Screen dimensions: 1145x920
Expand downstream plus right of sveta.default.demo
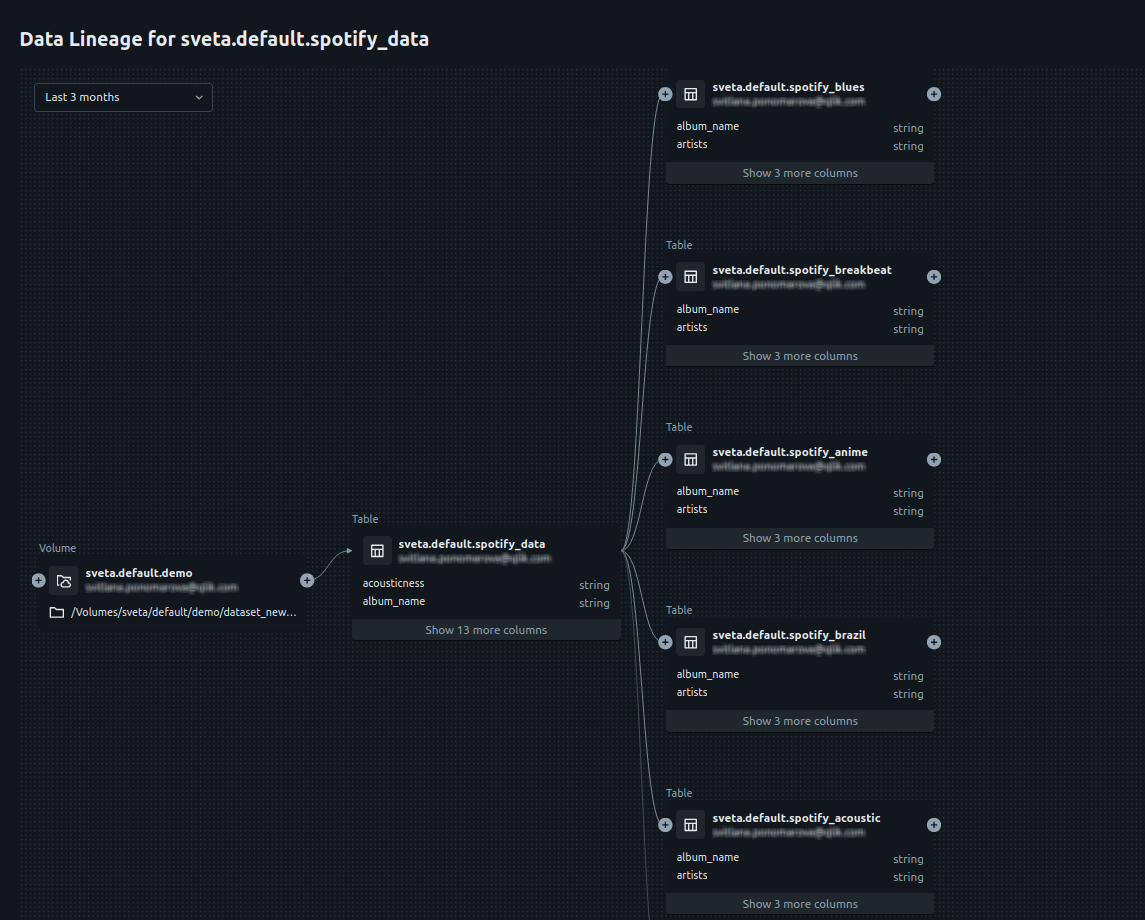click(307, 580)
